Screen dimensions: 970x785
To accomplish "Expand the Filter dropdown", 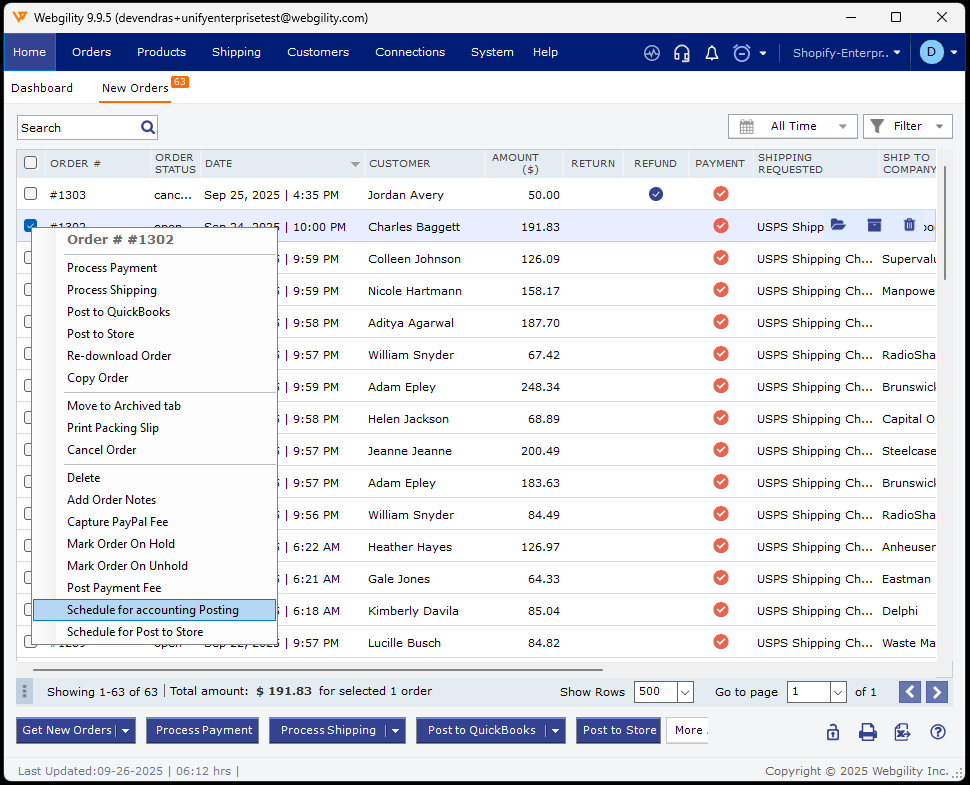I will click(x=907, y=126).
